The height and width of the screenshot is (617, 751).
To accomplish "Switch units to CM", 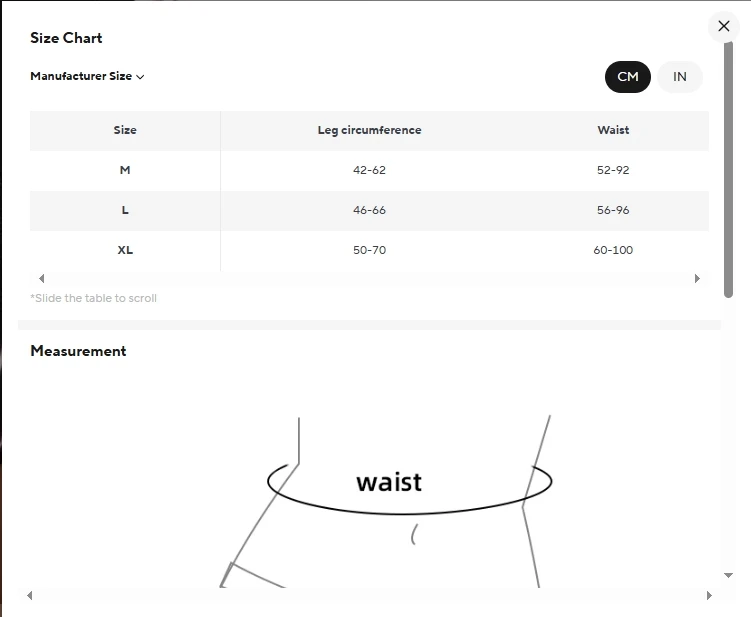I will pos(628,77).
